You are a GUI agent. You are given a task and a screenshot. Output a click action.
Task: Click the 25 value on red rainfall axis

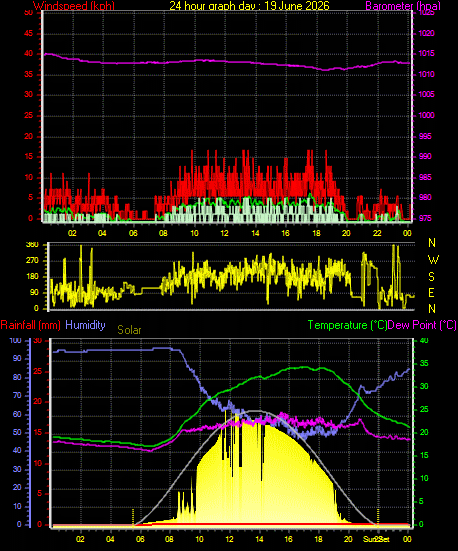pyautogui.click(x=37, y=371)
